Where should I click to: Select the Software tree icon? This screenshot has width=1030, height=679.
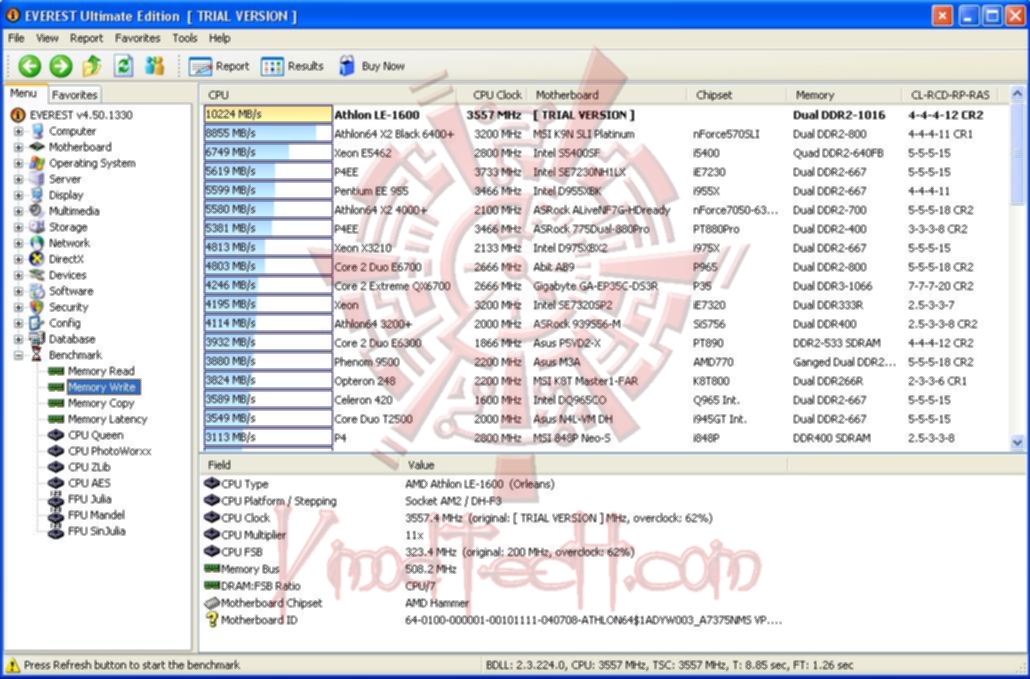[x=37, y=291]
